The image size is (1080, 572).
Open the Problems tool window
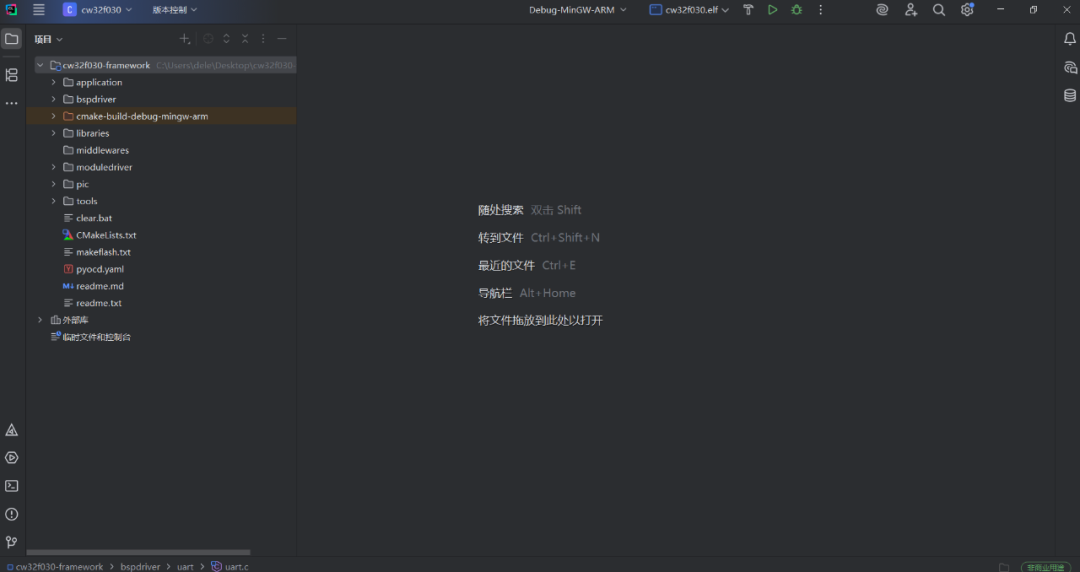pyautogui.click(x=11, y=514)
